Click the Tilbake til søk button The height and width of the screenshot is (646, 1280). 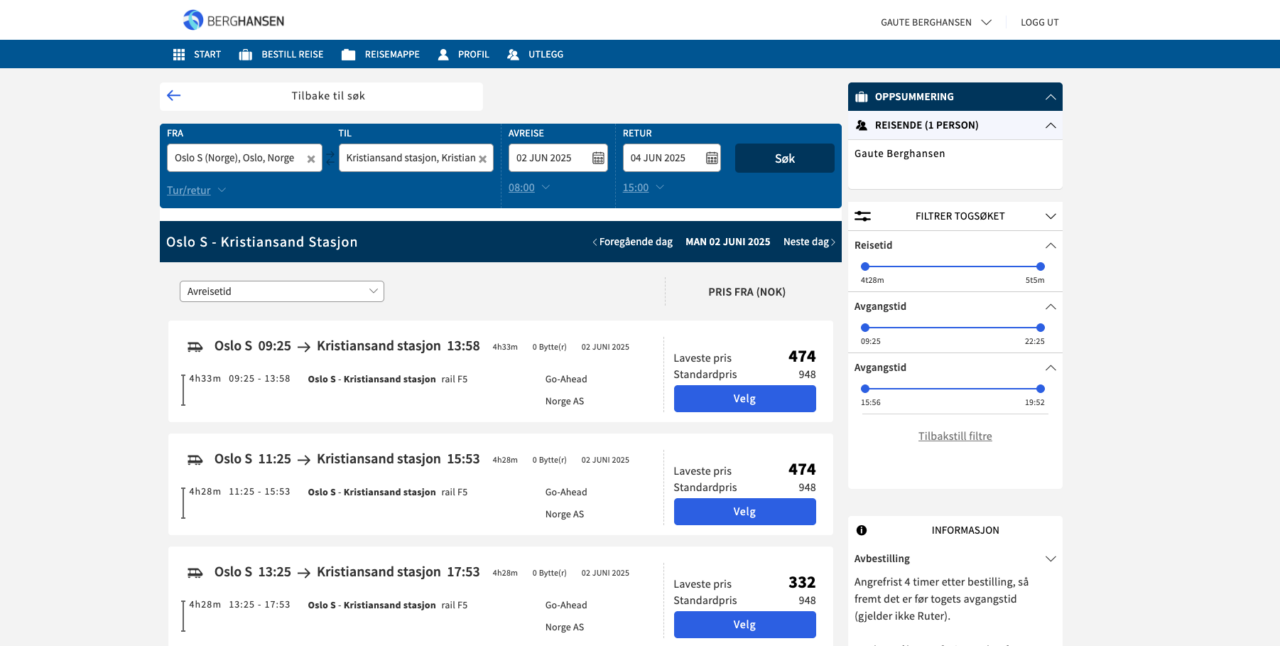tap(321, 96)
